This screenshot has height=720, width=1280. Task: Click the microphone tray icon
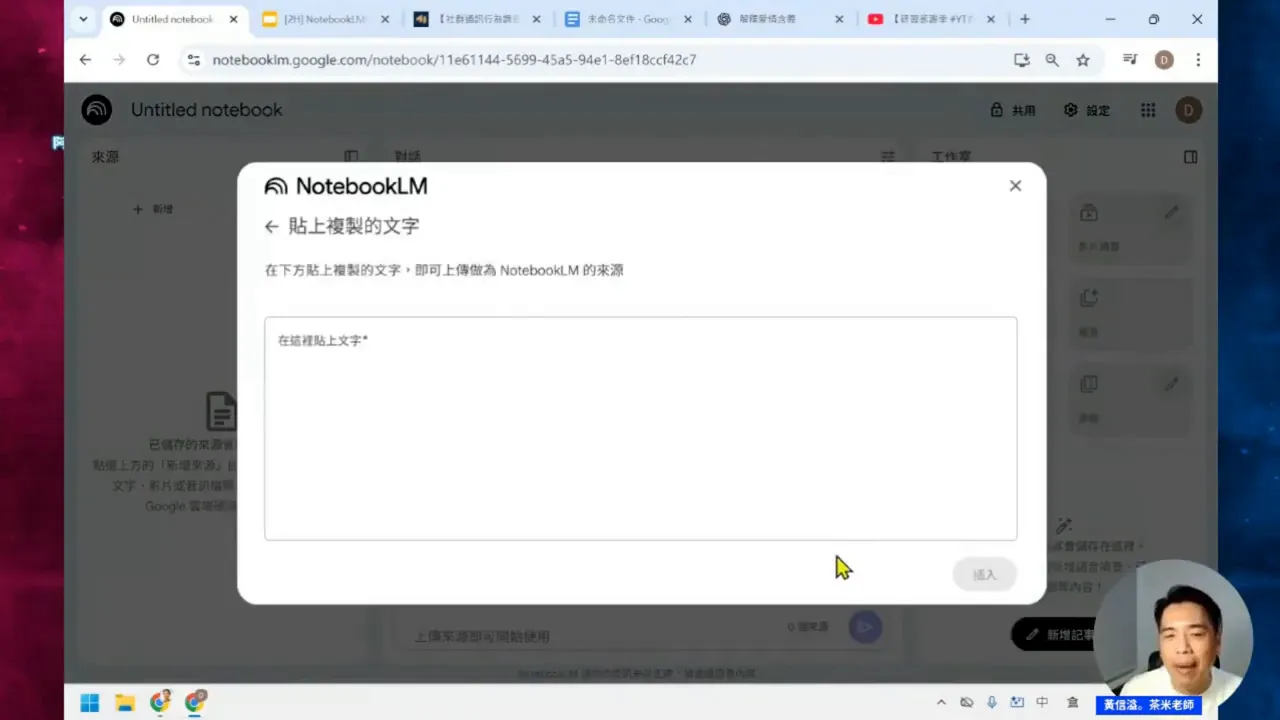tap(992, 703)
